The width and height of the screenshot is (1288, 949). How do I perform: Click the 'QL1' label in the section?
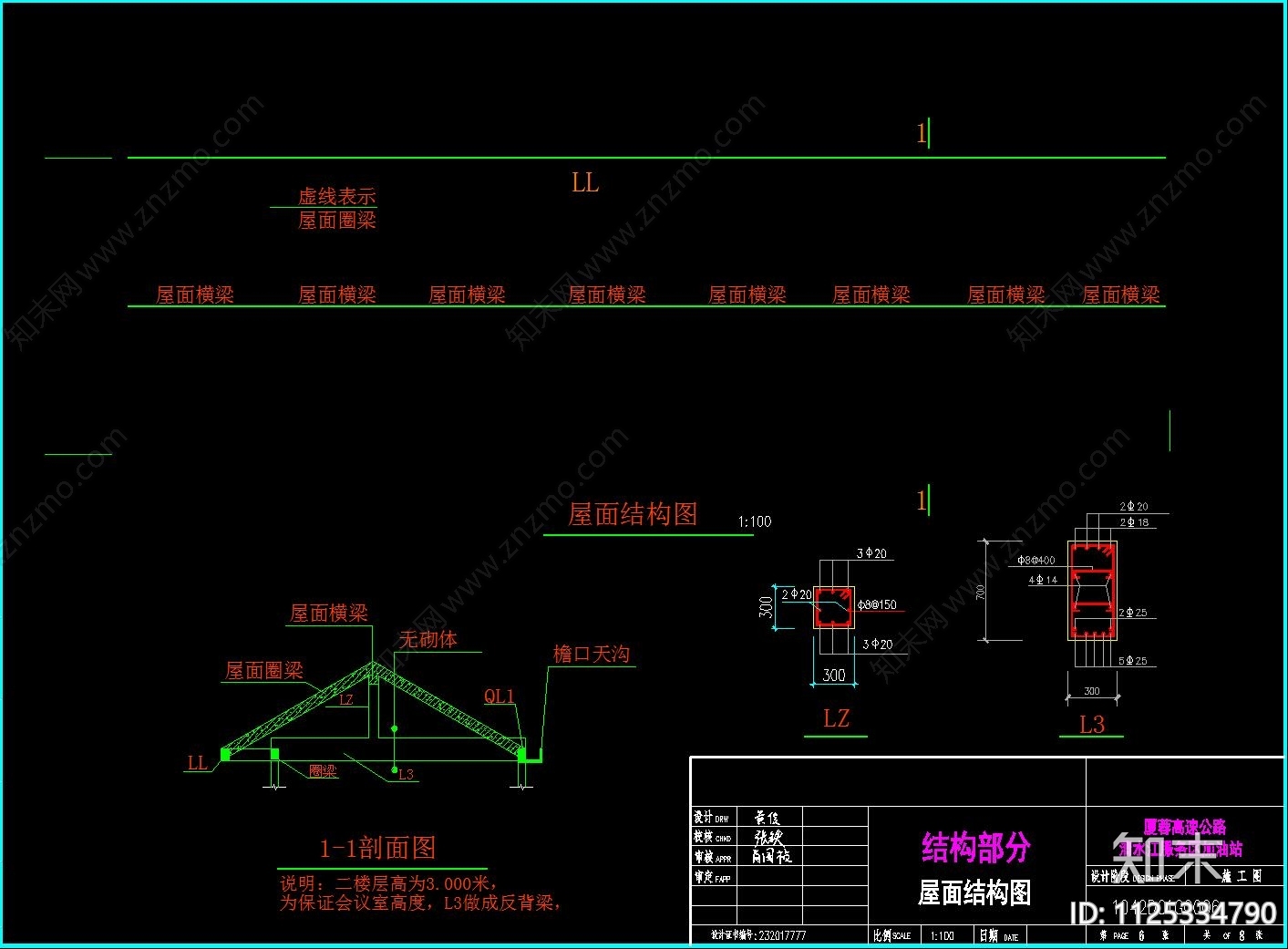500,696
